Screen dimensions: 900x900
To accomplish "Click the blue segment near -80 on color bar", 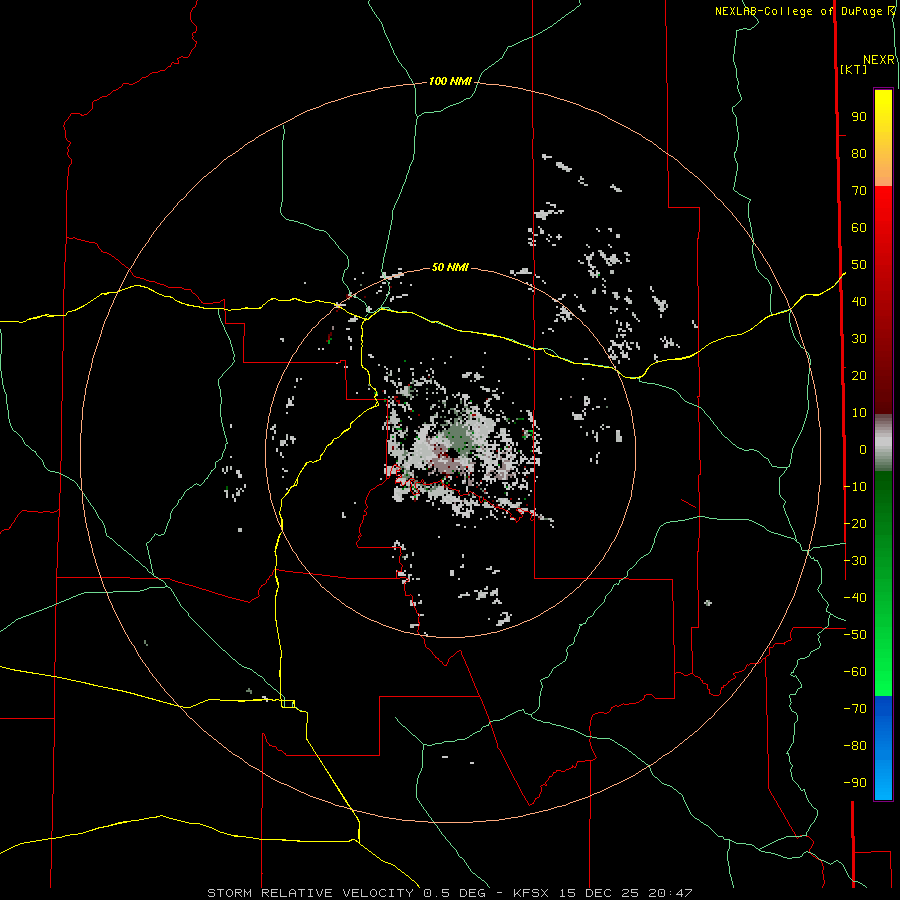I will tap(883, 746).
